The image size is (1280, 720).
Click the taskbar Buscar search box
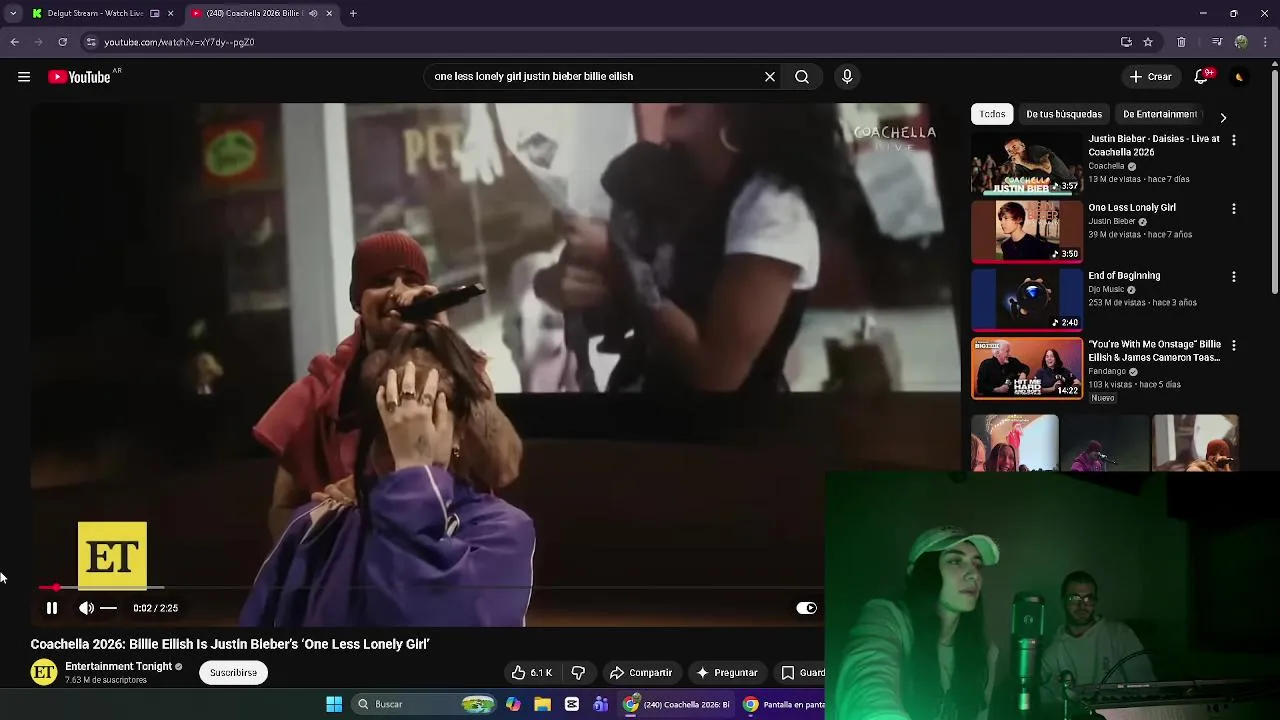coord(426,704)
